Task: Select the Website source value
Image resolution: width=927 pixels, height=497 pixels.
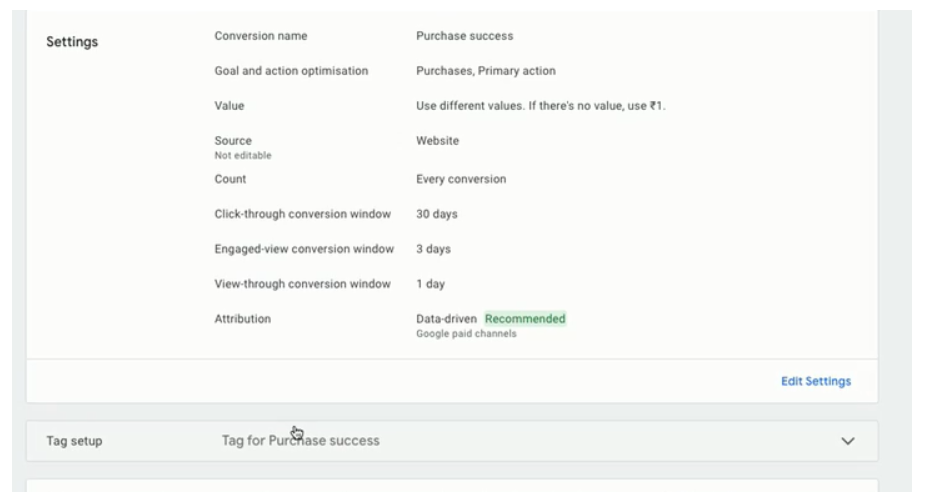Action: [437, 141]
